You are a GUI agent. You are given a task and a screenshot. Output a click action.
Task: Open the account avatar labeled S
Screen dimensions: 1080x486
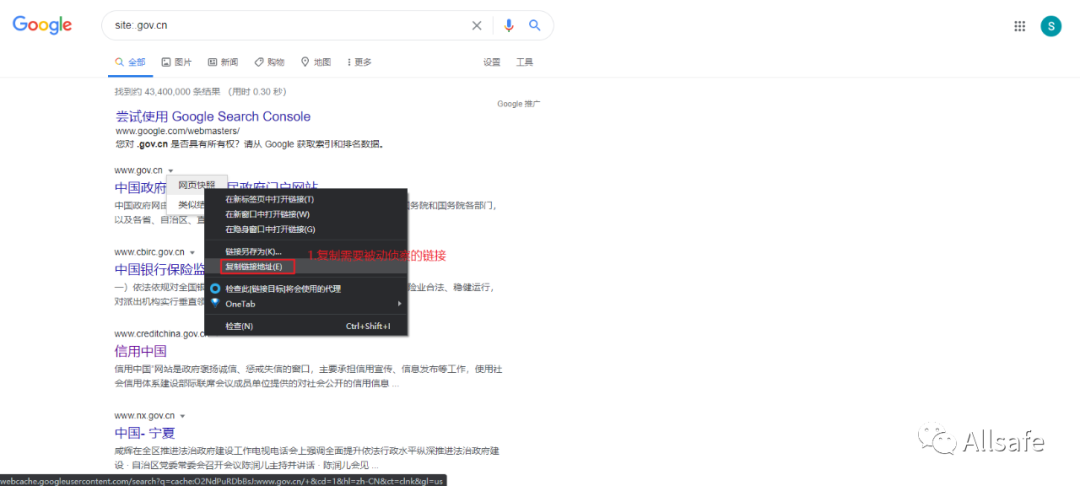(x=1050, y=26)
